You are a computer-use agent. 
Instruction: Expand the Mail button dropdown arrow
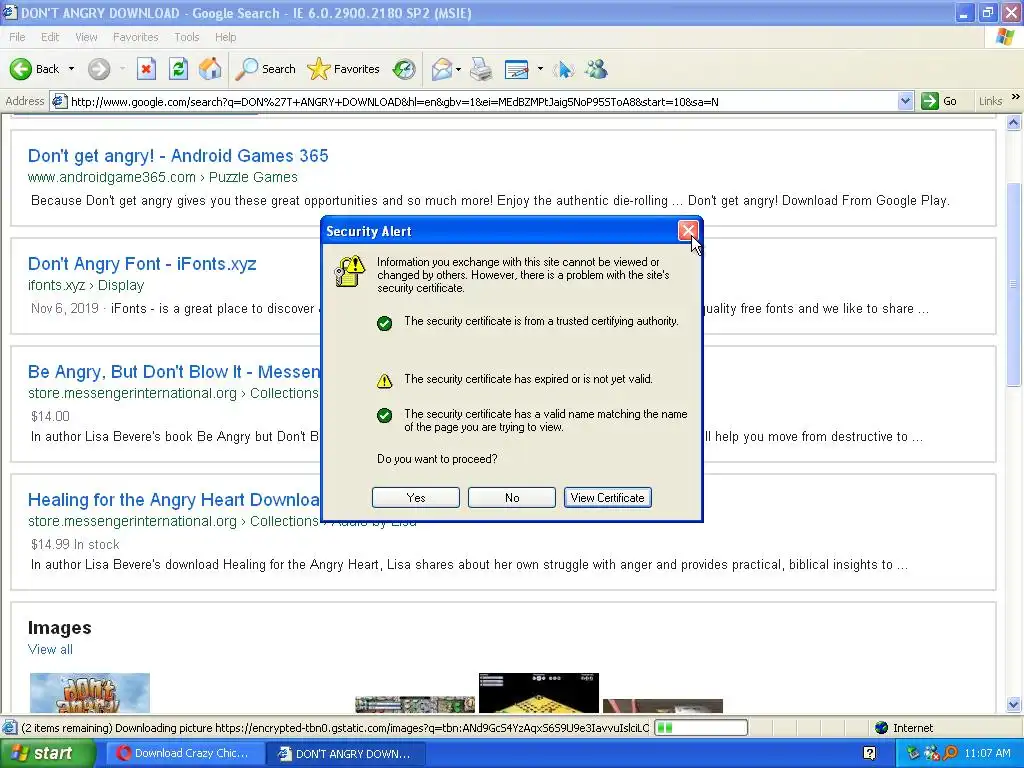pos(458,69)
